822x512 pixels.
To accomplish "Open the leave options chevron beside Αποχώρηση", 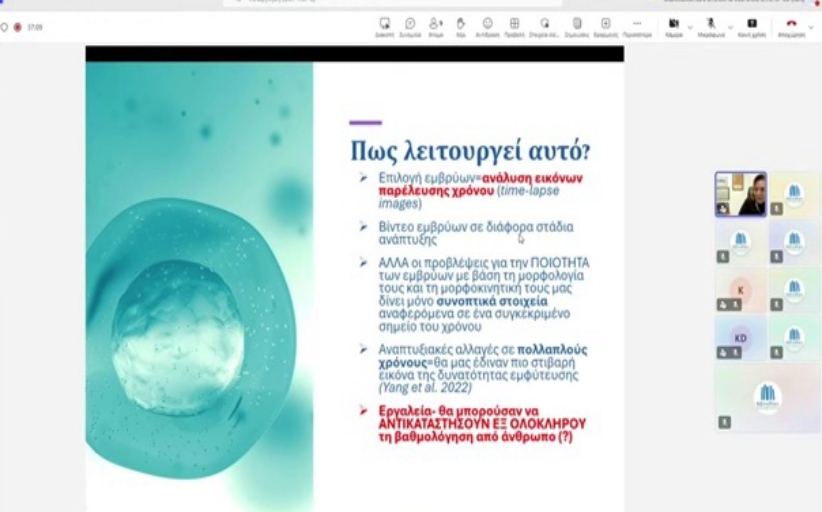I will click(812, 27).
